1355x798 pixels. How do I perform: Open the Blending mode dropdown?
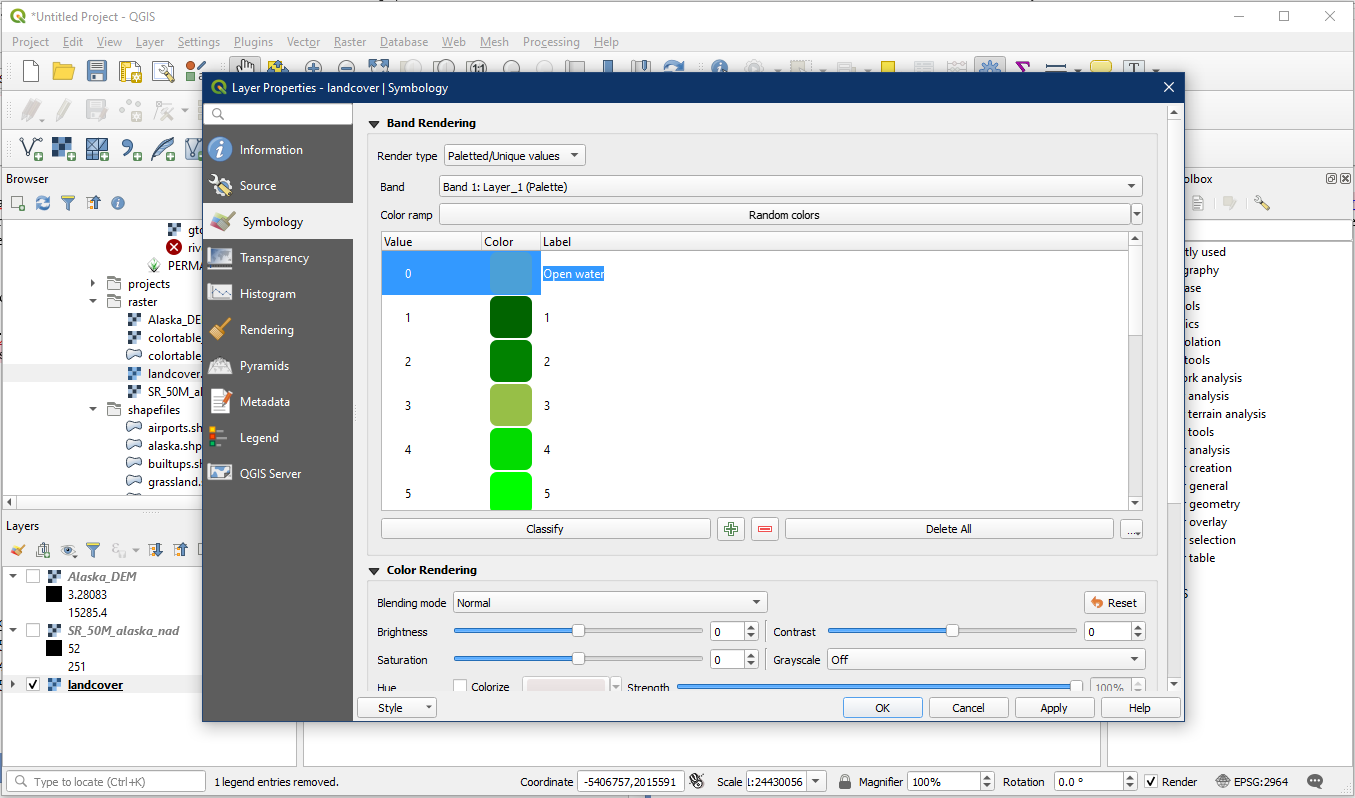tap(609, 603)
